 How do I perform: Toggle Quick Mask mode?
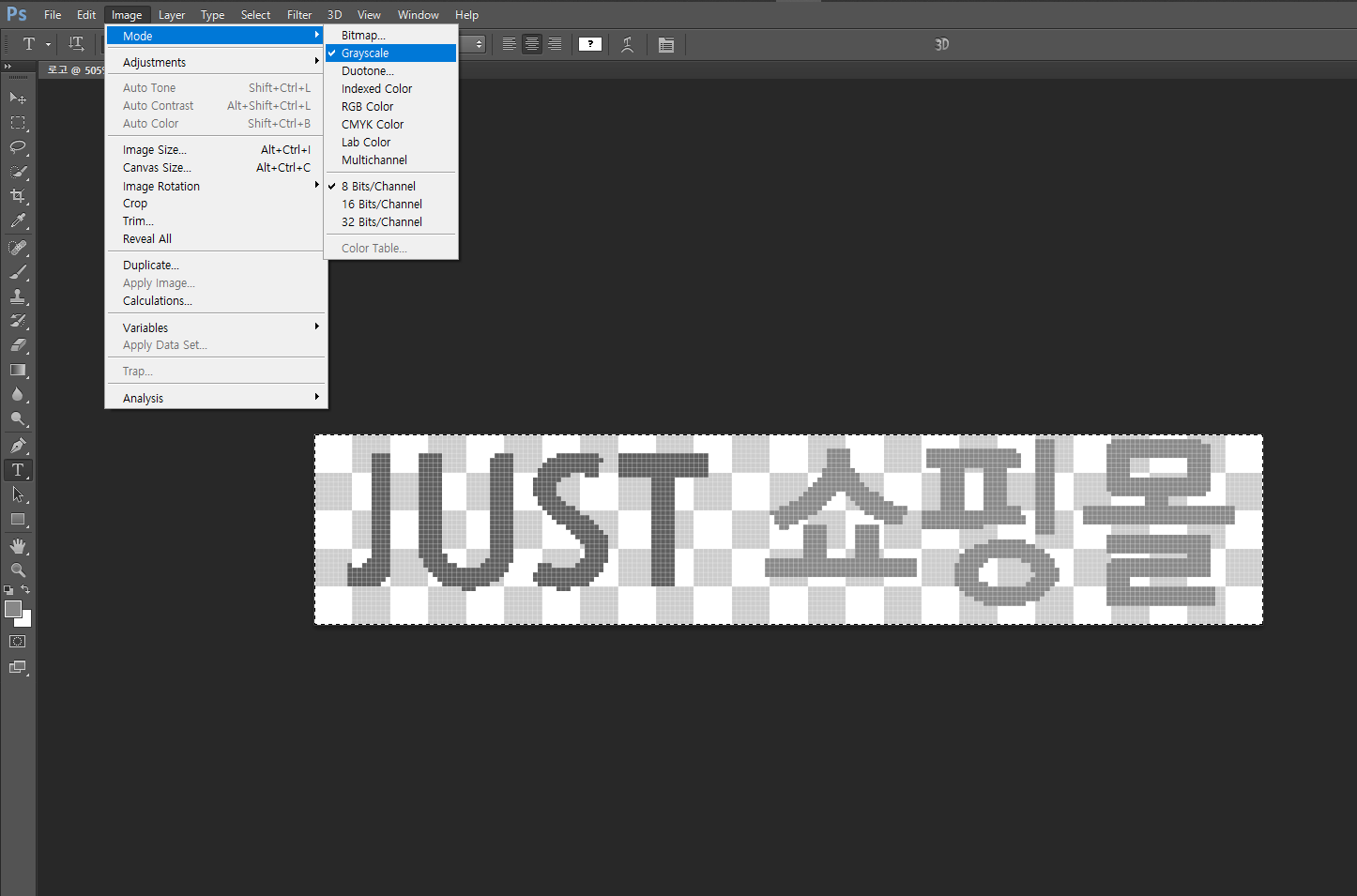point(18,642)
